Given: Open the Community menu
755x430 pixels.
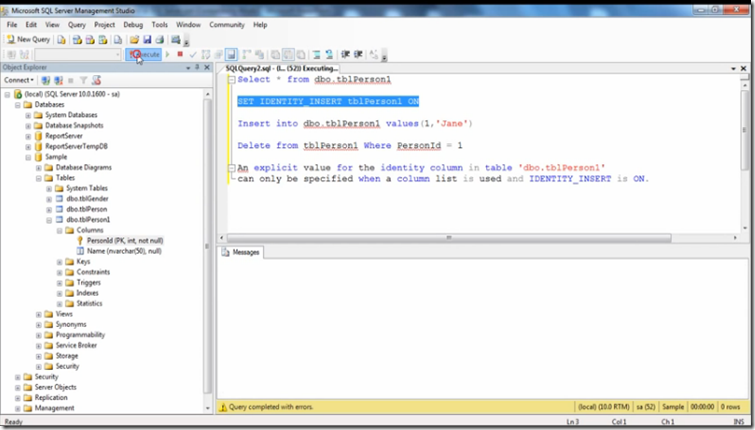Looking at the screenshot, I should (227, 25).
